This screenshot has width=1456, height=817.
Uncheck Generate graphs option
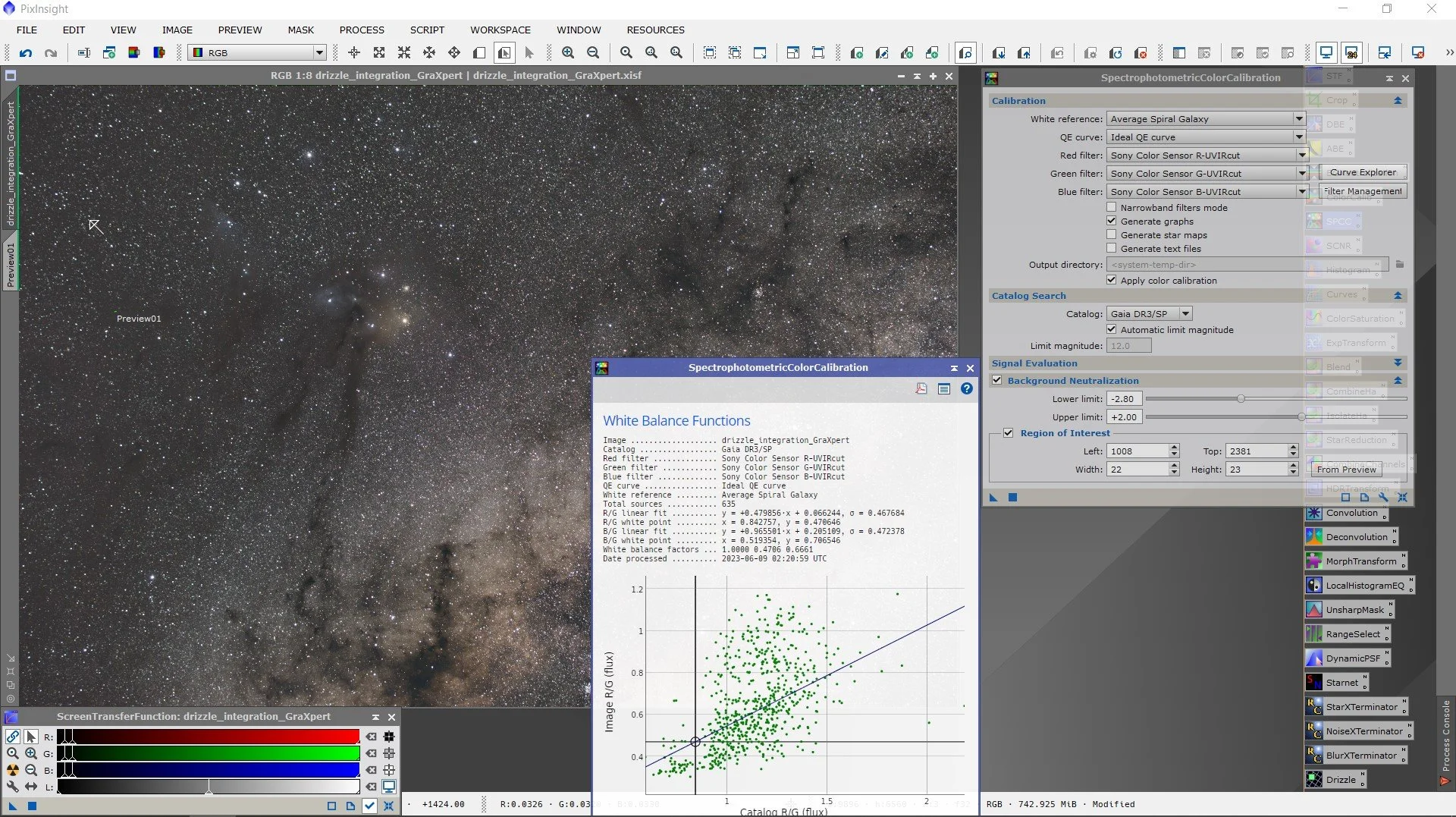(x=1111, y=221)
